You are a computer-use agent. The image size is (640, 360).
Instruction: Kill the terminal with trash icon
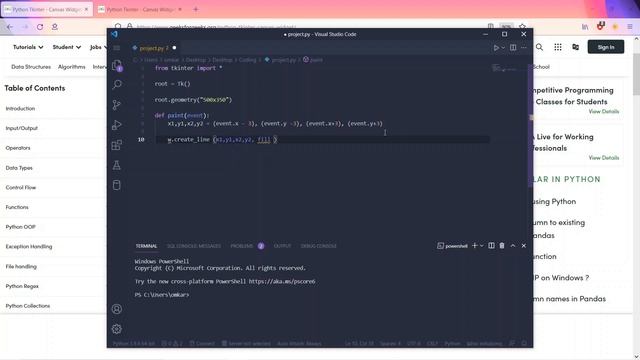502,246
